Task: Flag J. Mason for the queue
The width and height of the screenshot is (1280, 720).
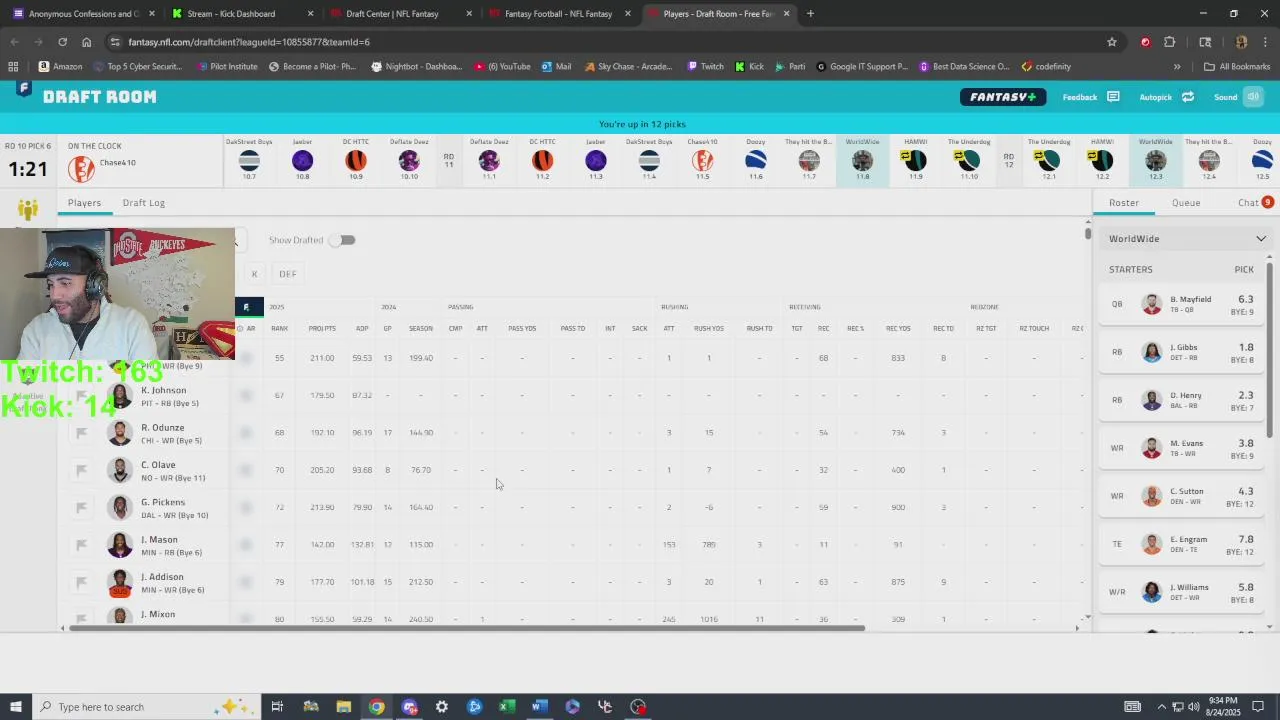Action: tap(82, 545)
